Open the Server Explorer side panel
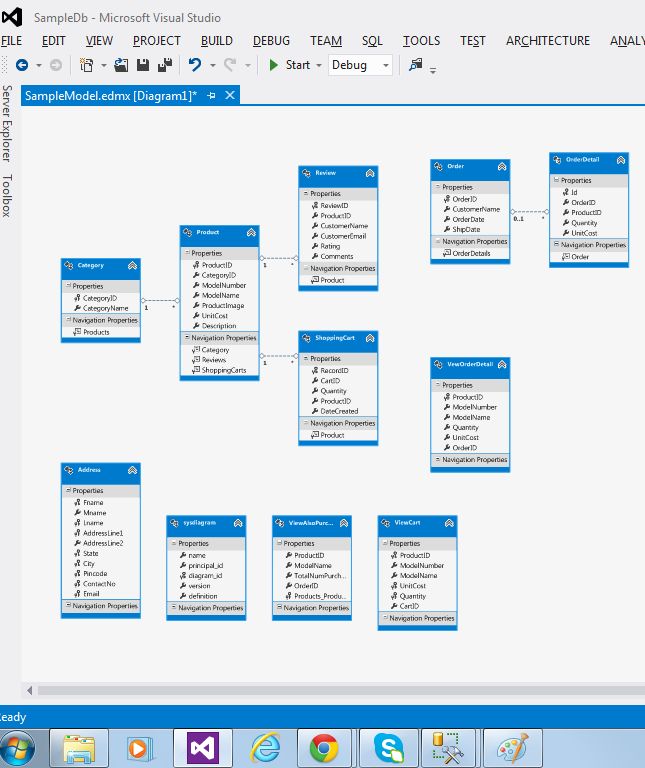This screenshot has height=768, width=645. point(7,123)
